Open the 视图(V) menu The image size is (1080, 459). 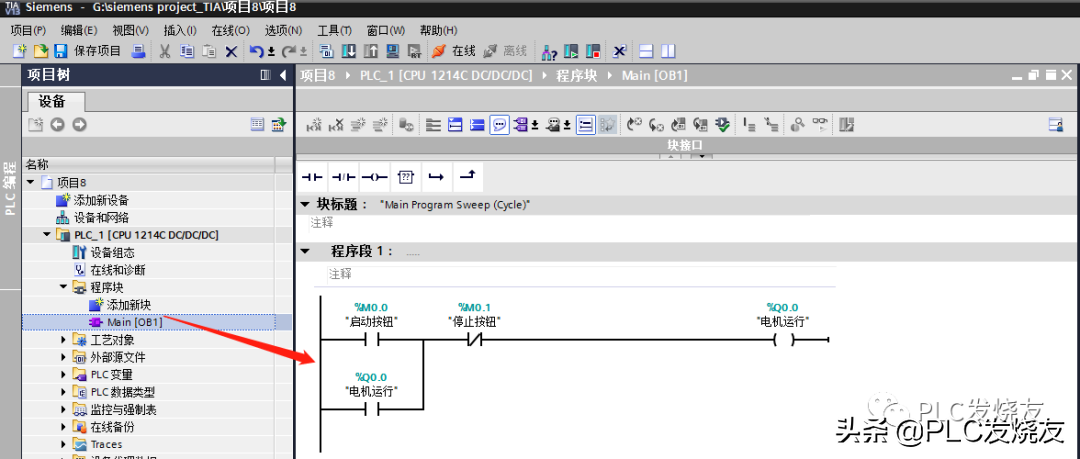click(130, 30)
